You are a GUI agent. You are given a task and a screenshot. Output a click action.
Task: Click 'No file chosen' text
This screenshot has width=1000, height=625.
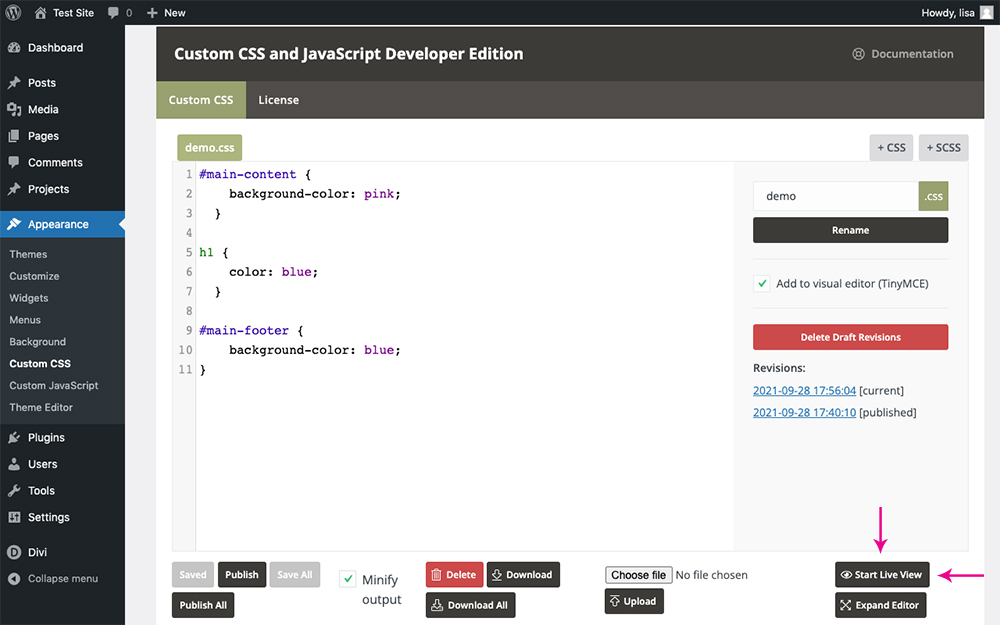pos(711,575)
